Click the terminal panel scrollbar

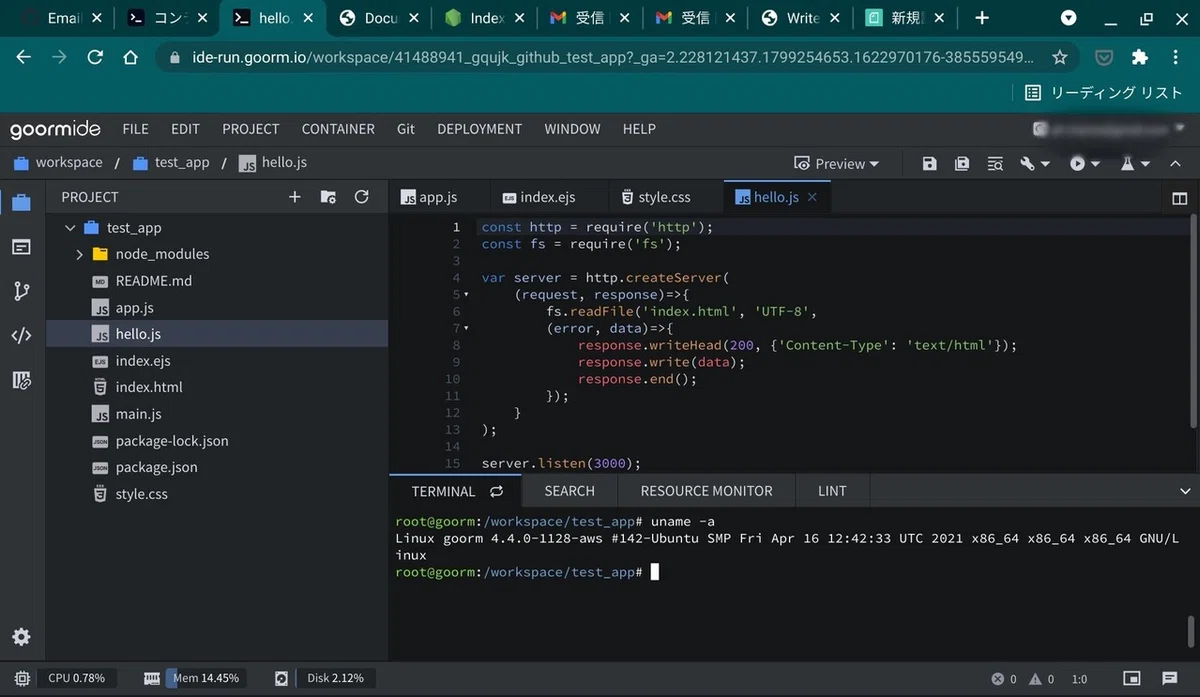coord(1190,632)
